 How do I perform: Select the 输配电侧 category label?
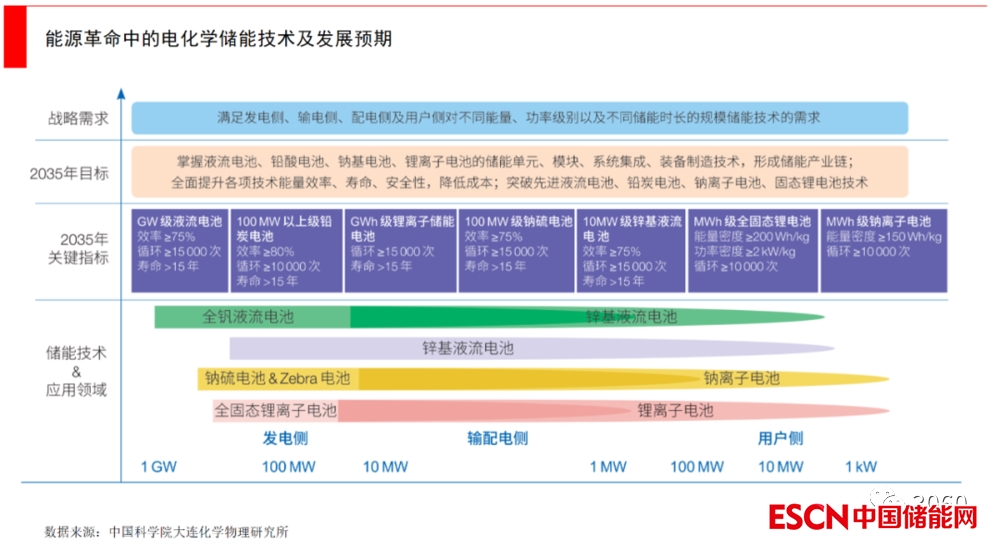pyautogui.click(x=497, y=438)
